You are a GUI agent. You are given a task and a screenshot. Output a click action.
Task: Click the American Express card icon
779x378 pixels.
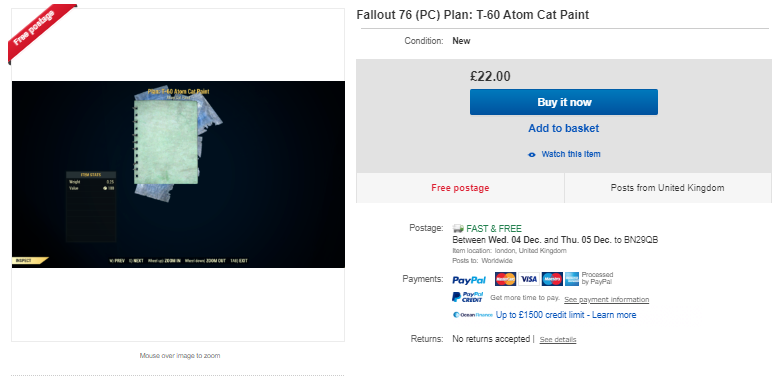point(572,279)
